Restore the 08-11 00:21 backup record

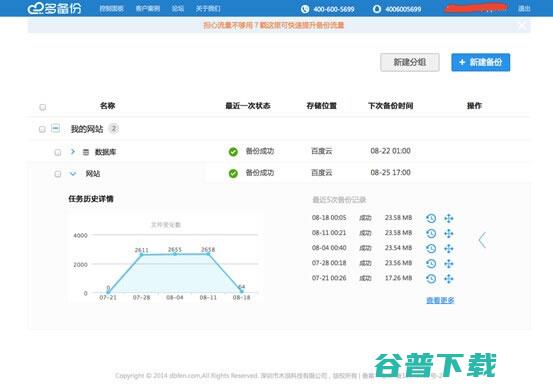point(431,233)
